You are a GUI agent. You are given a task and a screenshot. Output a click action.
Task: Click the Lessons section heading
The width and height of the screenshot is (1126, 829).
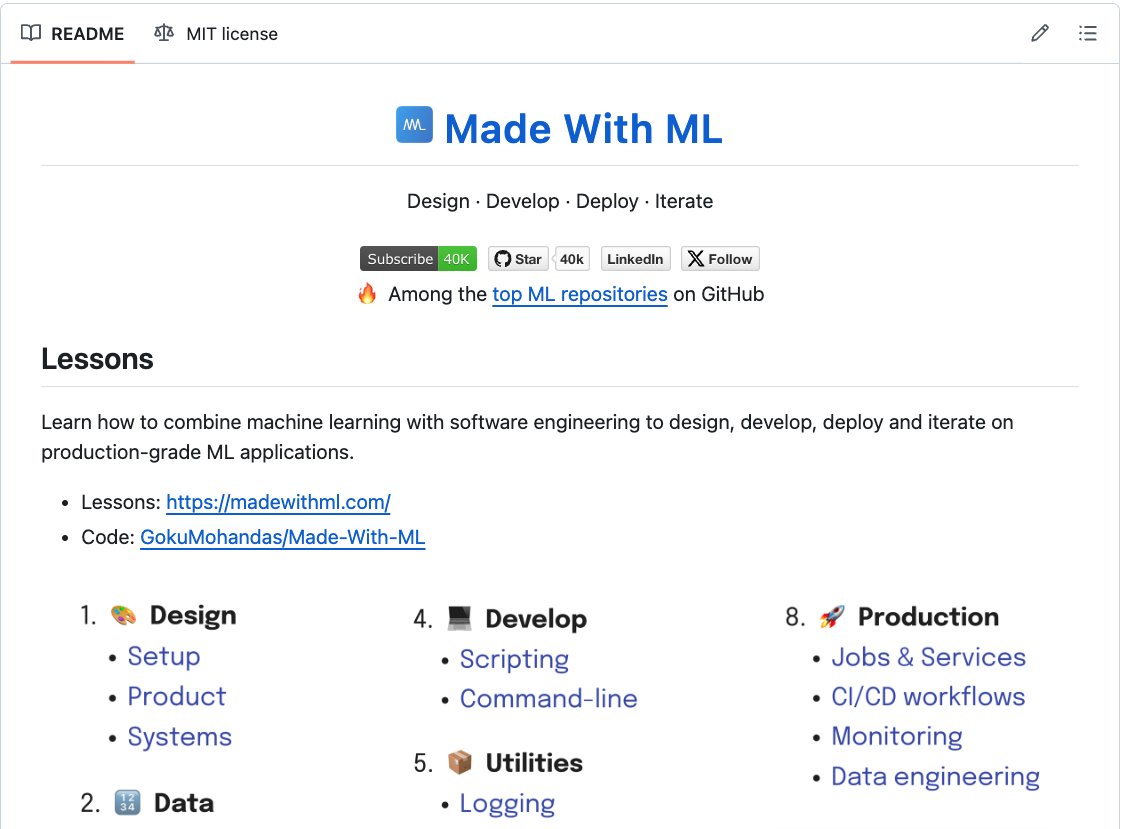click(x=97, y=359)
